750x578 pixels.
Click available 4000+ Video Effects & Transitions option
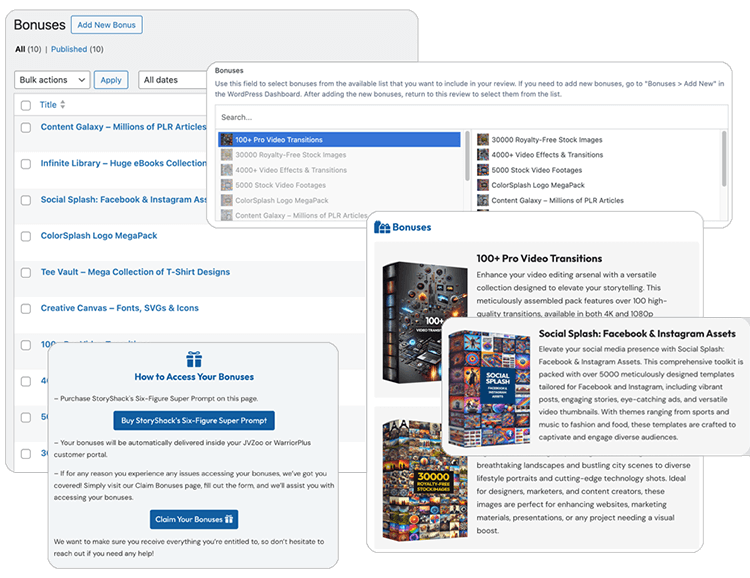pyautogui.click(x=291, y=170)
